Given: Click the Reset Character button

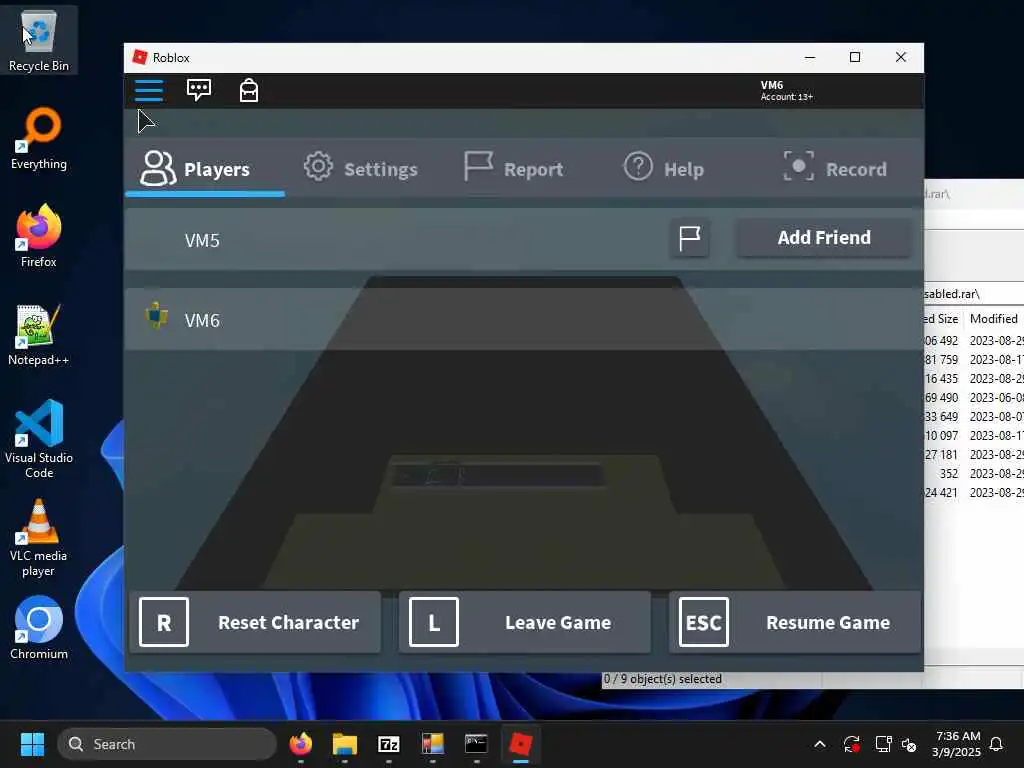Looking at the screenshot, I should [255, 622].
